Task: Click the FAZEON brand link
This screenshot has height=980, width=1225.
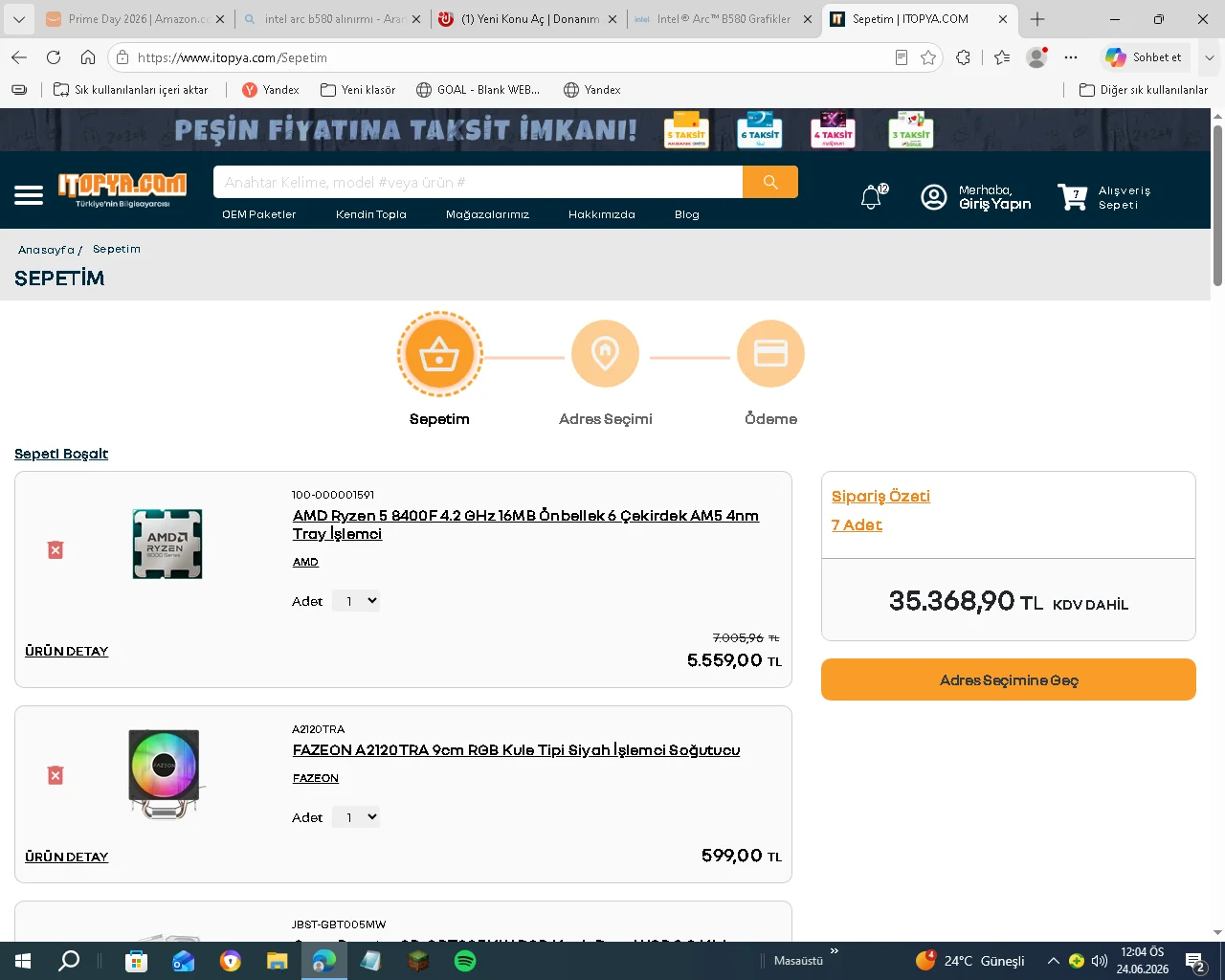Action: [x=316, y=778]
